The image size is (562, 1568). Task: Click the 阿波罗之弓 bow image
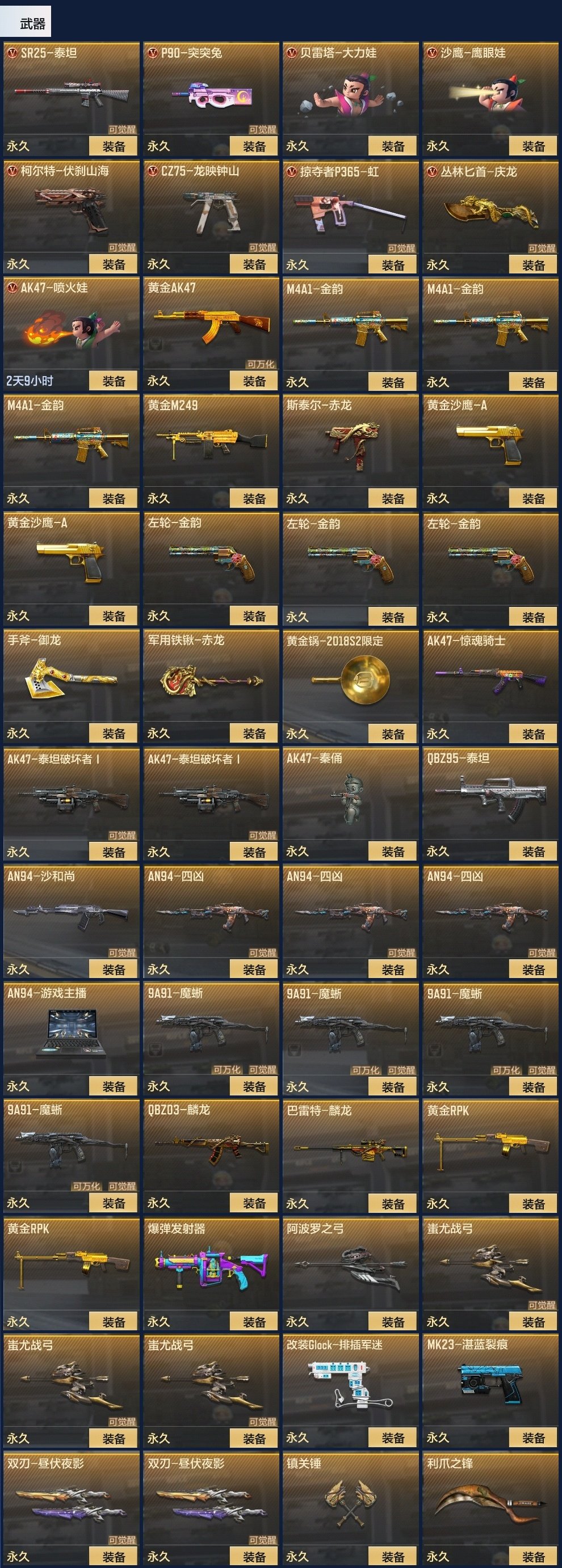click(x=351, y=1267)
